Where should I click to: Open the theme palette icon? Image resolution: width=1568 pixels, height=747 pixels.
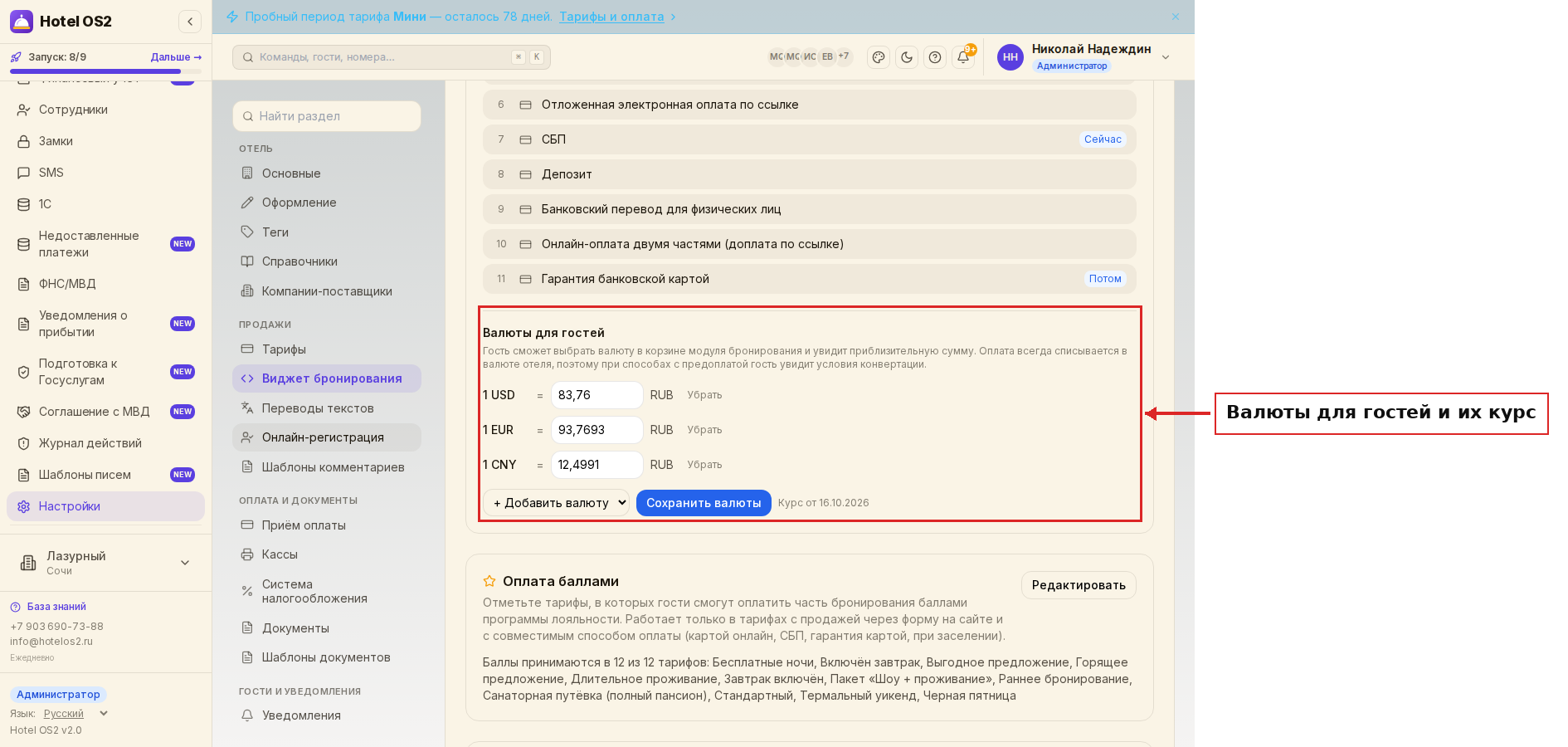[x=879, y=57]
